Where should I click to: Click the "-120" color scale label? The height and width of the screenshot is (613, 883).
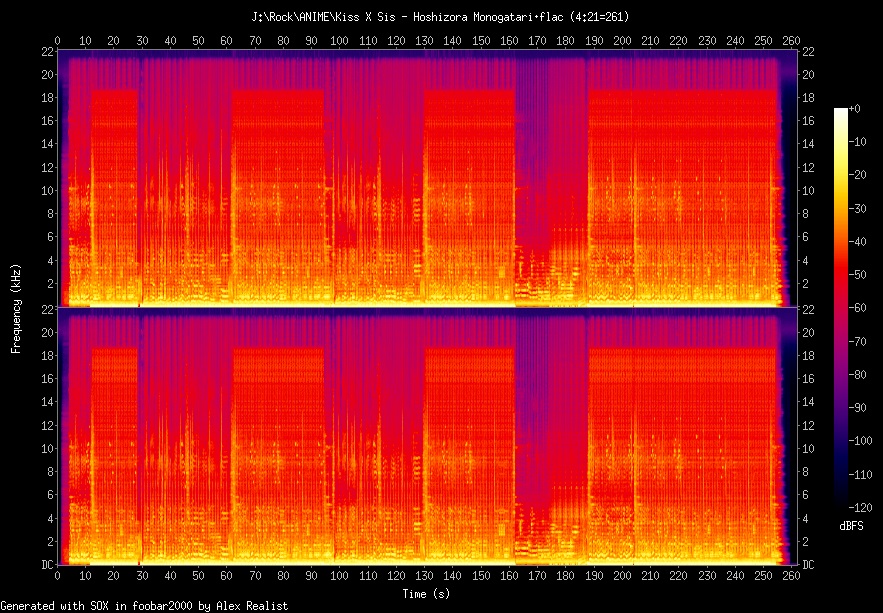click(859, 507)
